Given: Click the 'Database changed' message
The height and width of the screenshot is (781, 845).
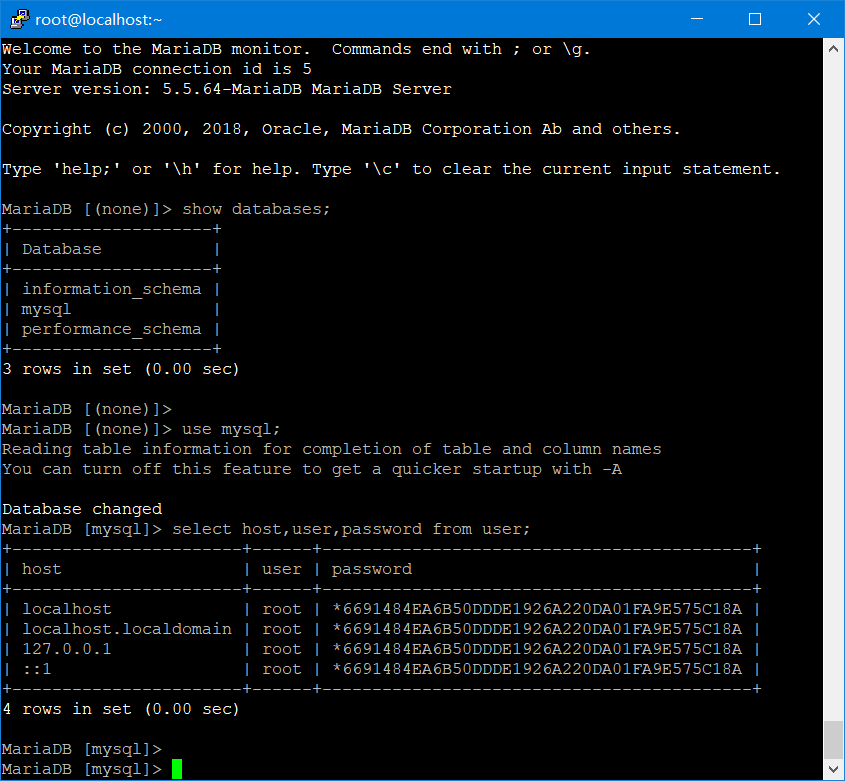Looking at the screenshot, I should 82,509.
